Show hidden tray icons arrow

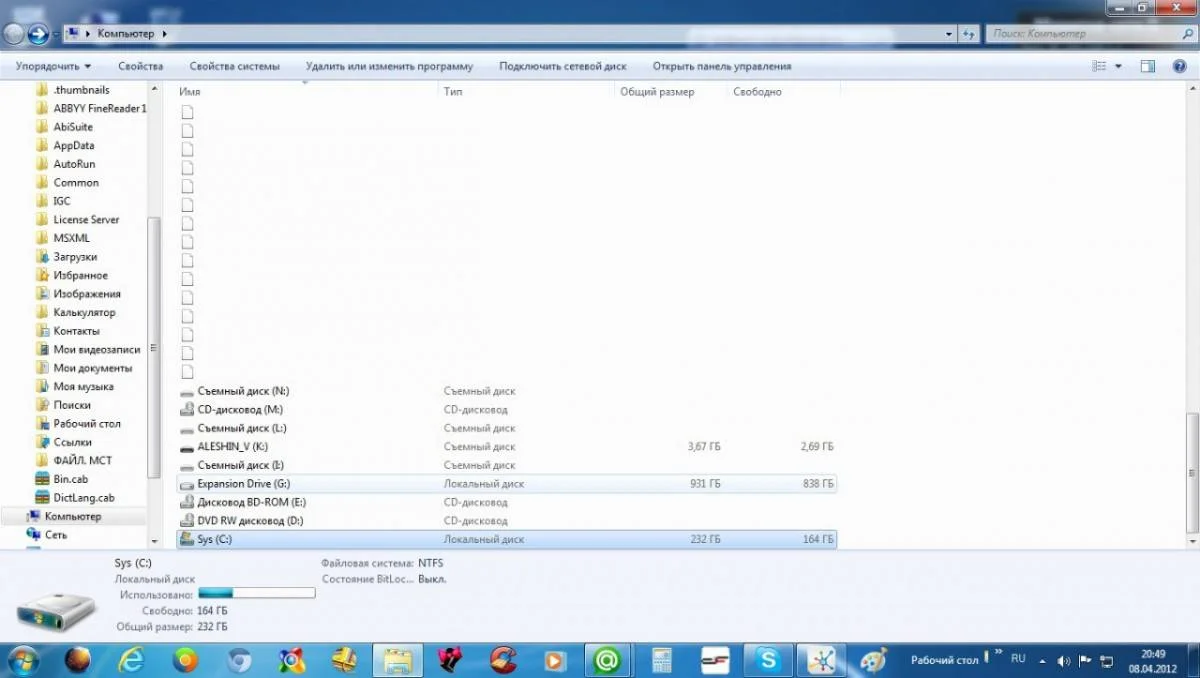pos(1042,660)
